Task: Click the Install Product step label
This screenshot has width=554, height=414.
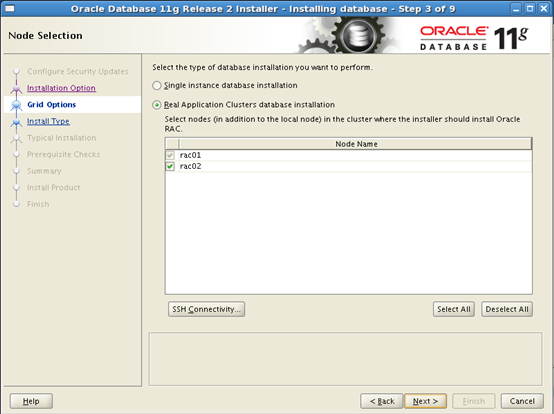Action: [54, 188]
